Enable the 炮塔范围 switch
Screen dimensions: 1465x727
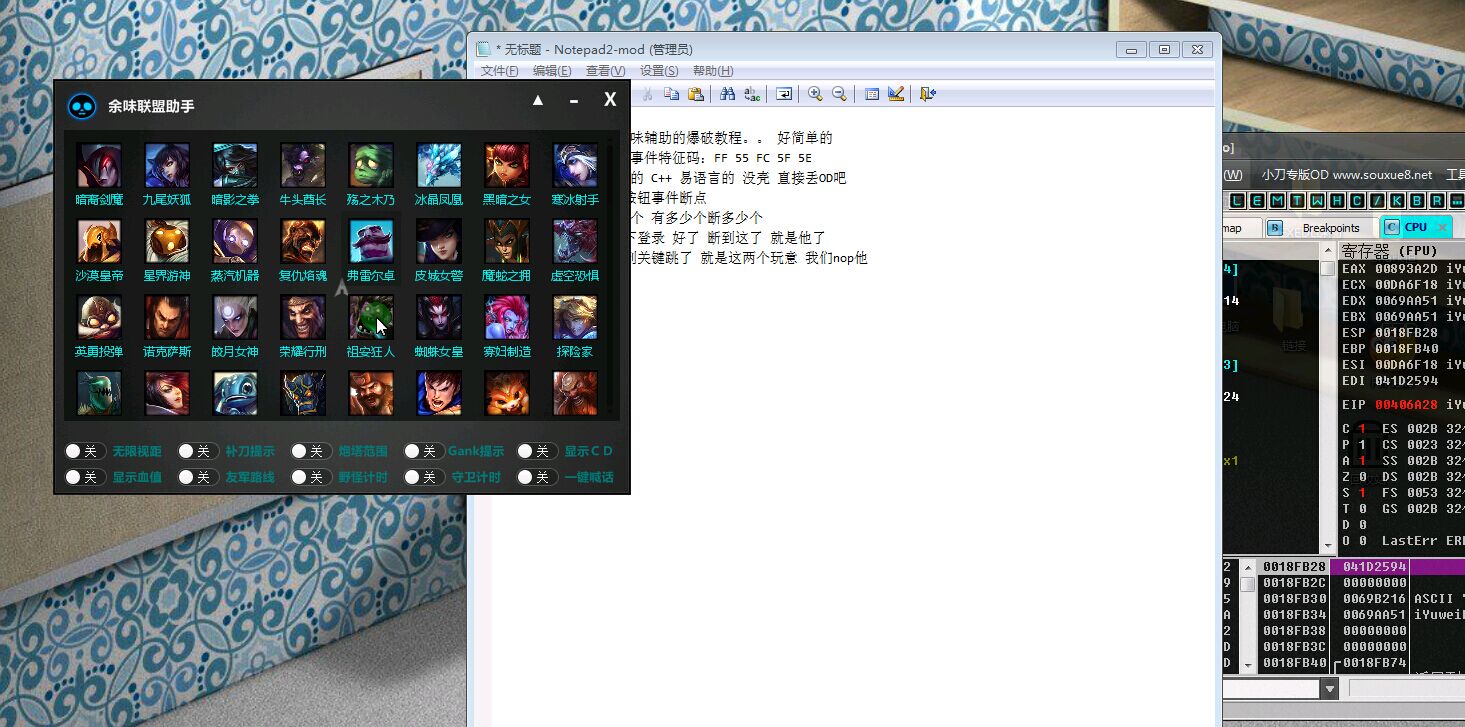point(311,451)
